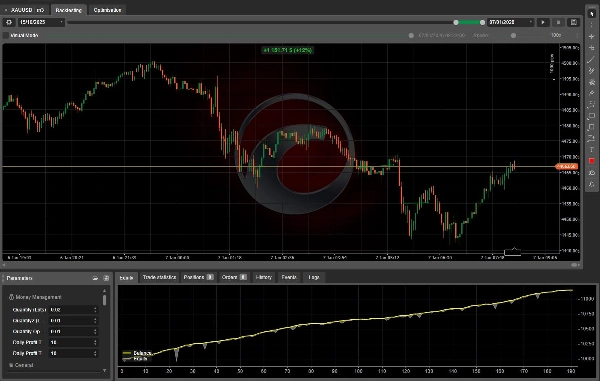Adjust Quantity (Lots) stepper arrows

tap(95, 309)
